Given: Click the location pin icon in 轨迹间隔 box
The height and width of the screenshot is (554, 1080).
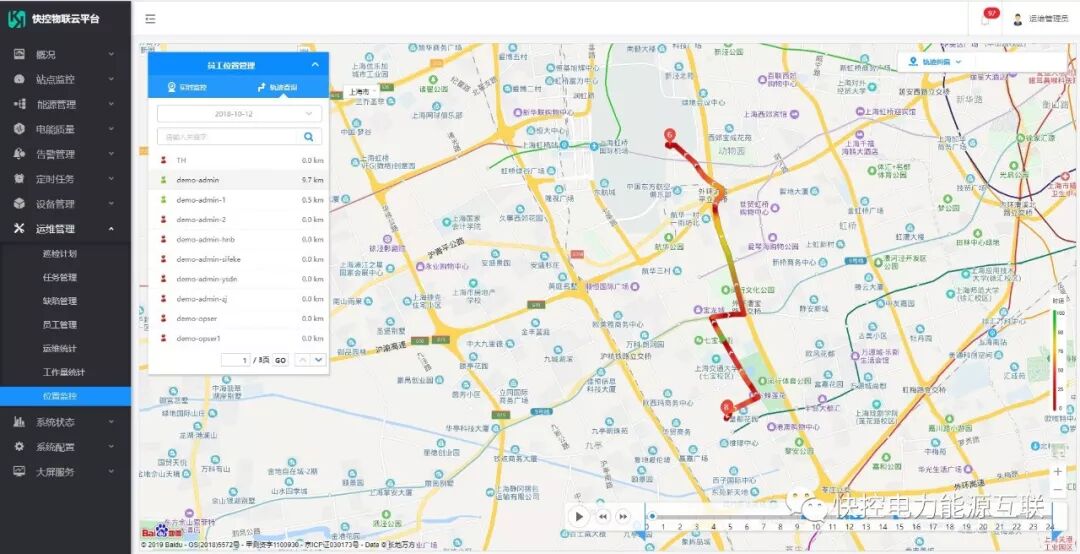Looking at the screenshot, I should coord(913,61).
